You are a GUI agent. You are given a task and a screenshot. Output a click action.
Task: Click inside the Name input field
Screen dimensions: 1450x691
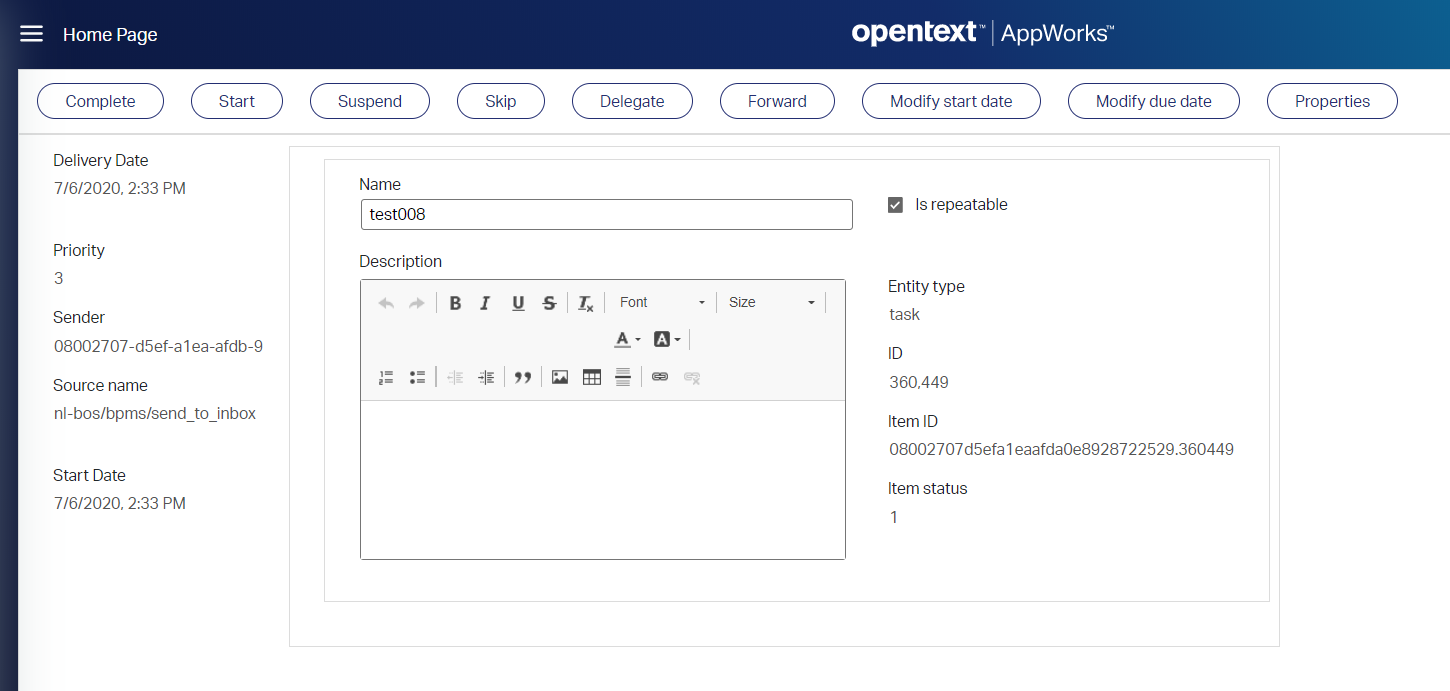tap(606, 214)
